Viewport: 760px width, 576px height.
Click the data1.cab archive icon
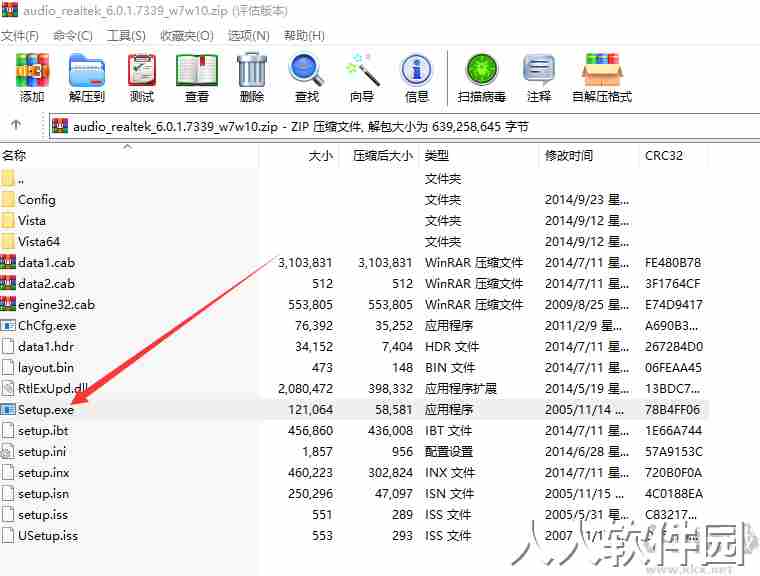pyautogui.click(x=8, y=262)
